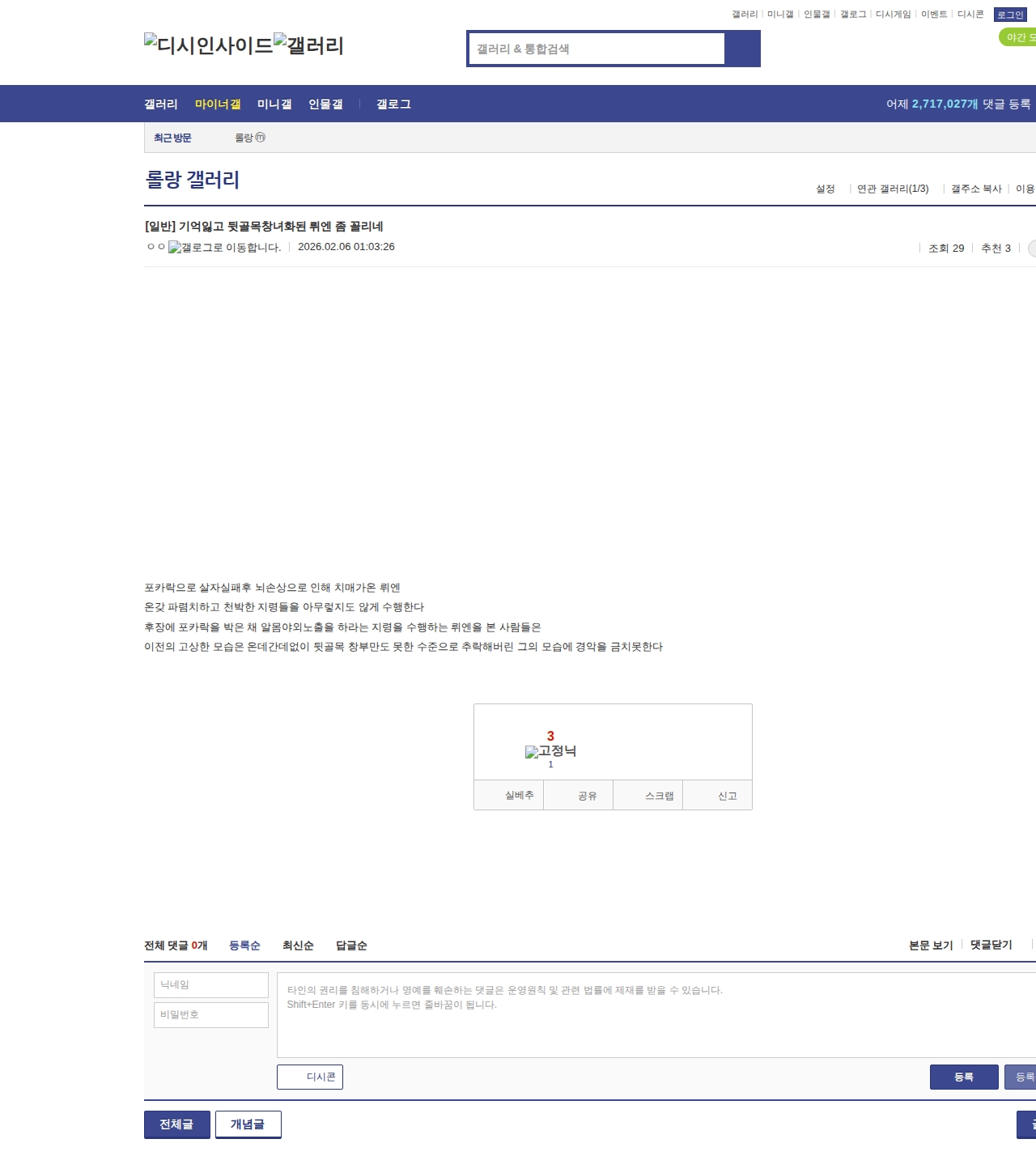Open 갤로그 in the blue navigation bar
Image resolution: width=1036 pixels, height=1156 pixels.
393,104
